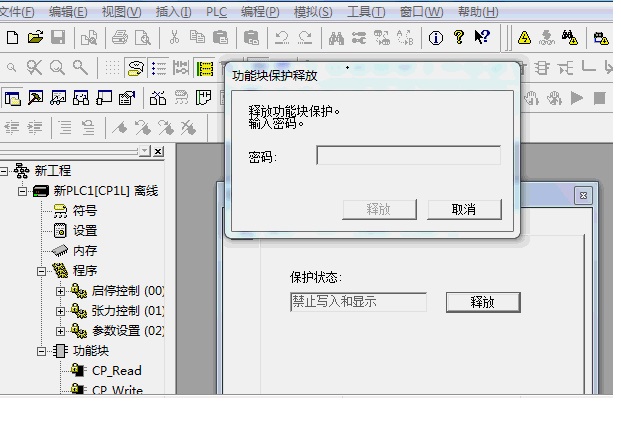Click the About info icon
Image resolution: width=621 pixels, height=421 pixels.
(x=437, y=38)
